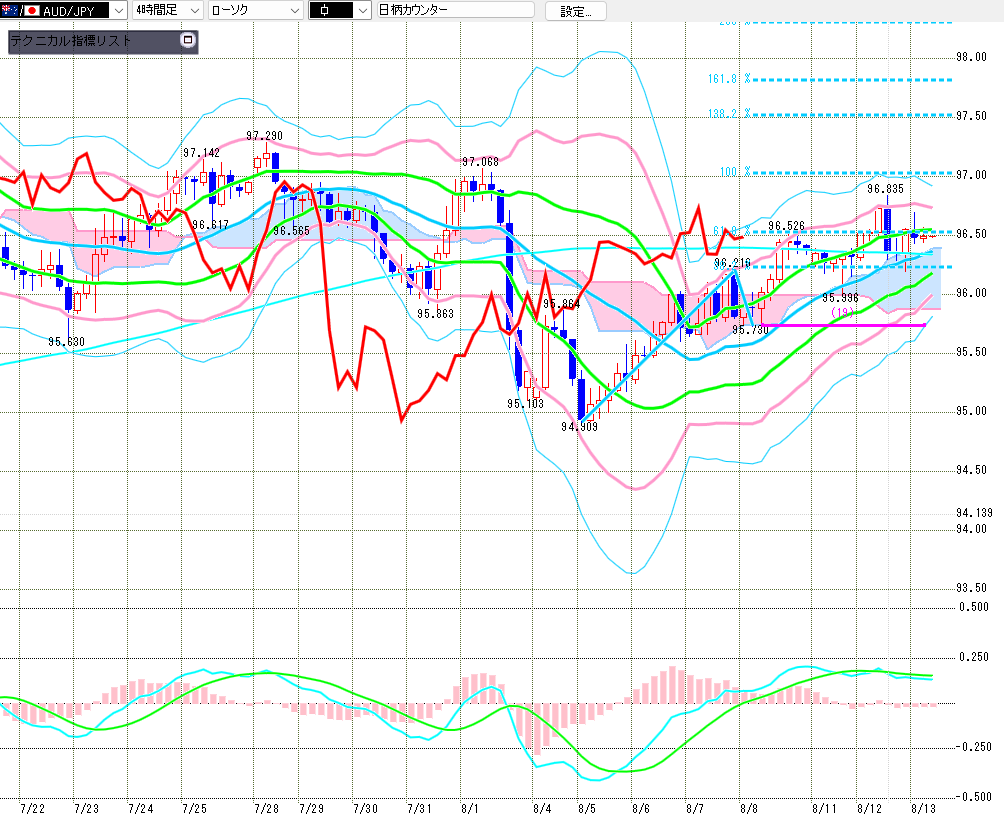Click the 0.250 MACD axis label
Screen dimensions: 1004x816
coord(974,657)
